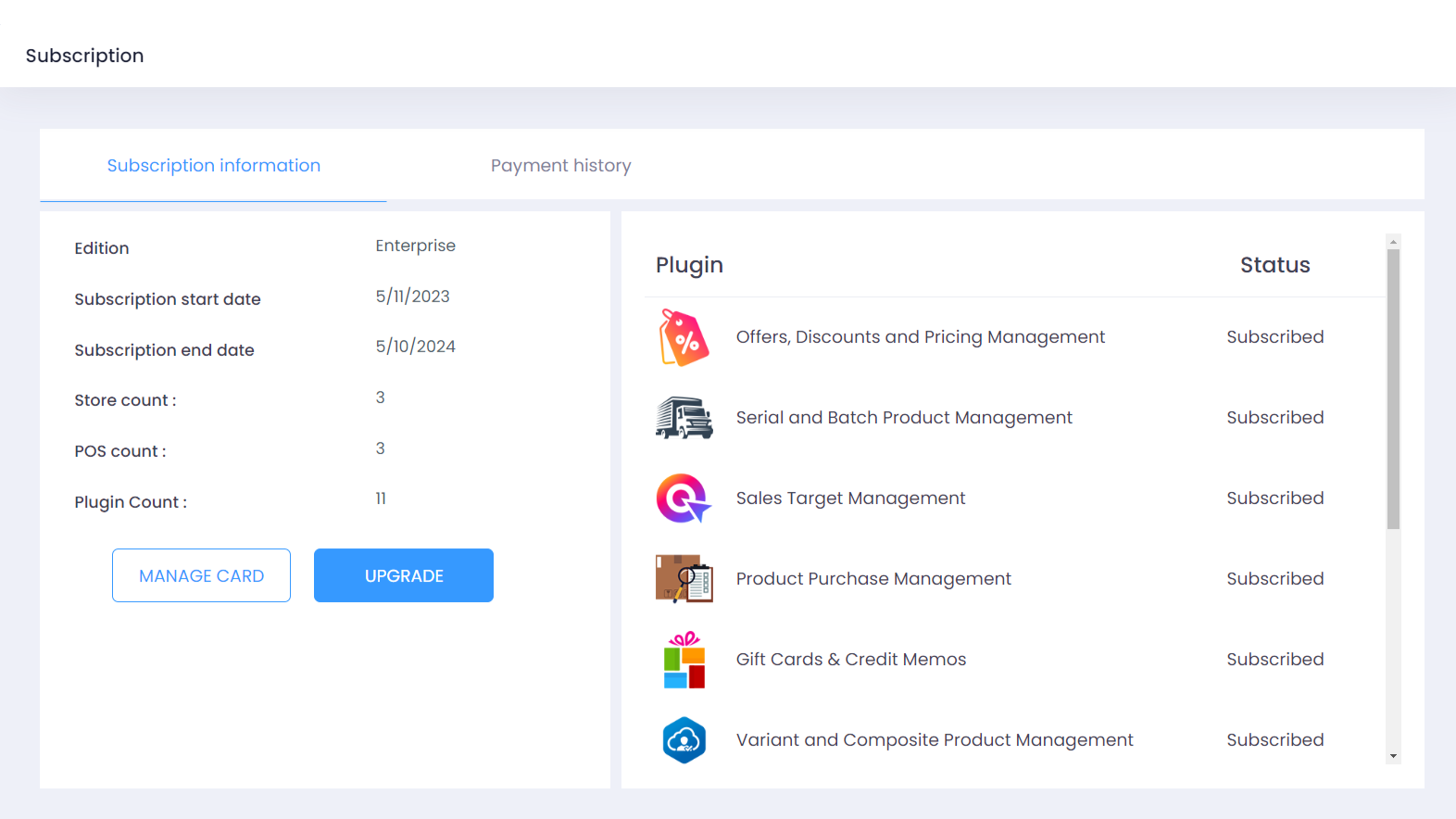Click the plugin list scrollbar thumb
1456x819 pixels.
coord(1393,389)
